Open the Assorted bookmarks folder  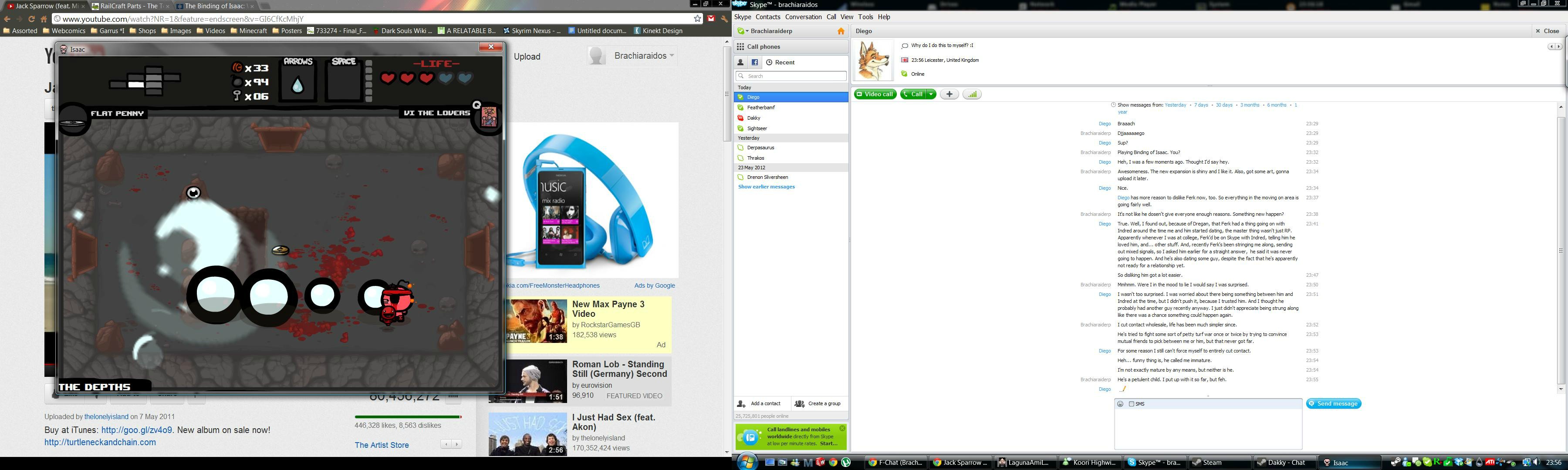[21, 31]
